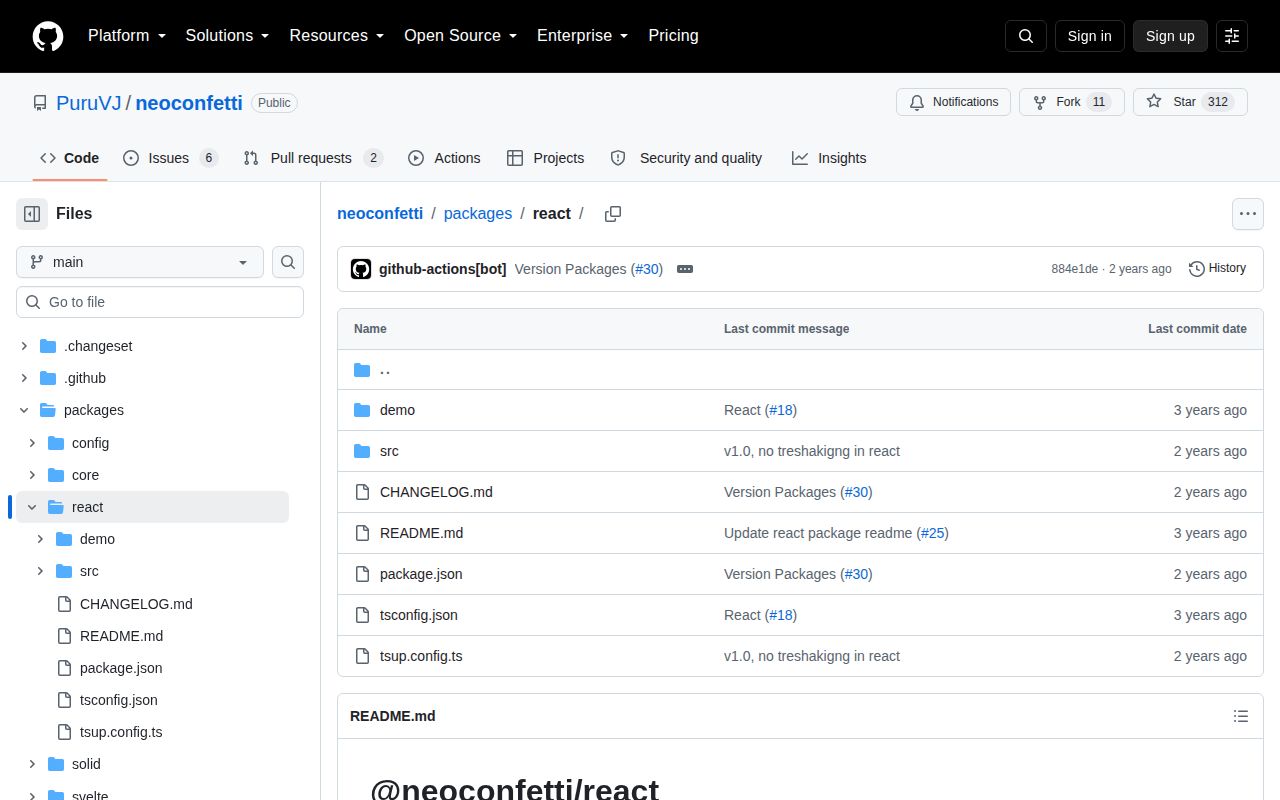The width and height of the screenshot is (1280, 800).
Task: Open README.md in the file table
Action: (x=421, y=533)
